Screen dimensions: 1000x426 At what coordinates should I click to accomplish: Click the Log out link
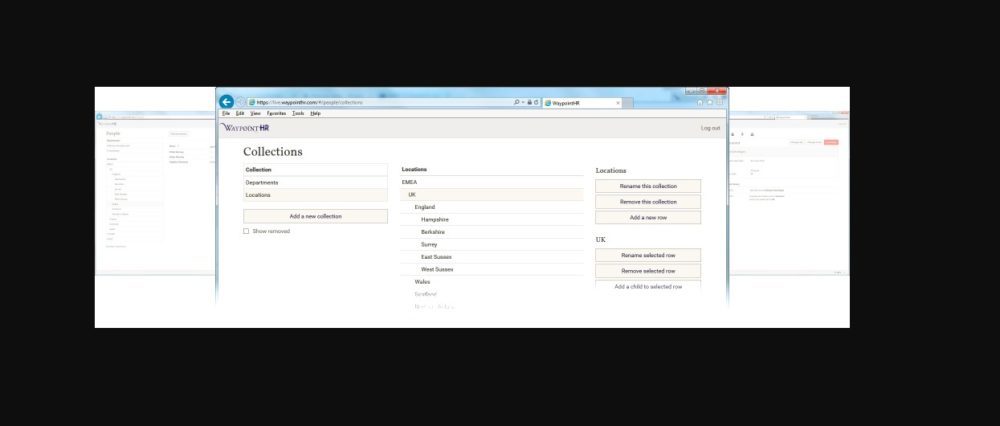coord(710,128)
